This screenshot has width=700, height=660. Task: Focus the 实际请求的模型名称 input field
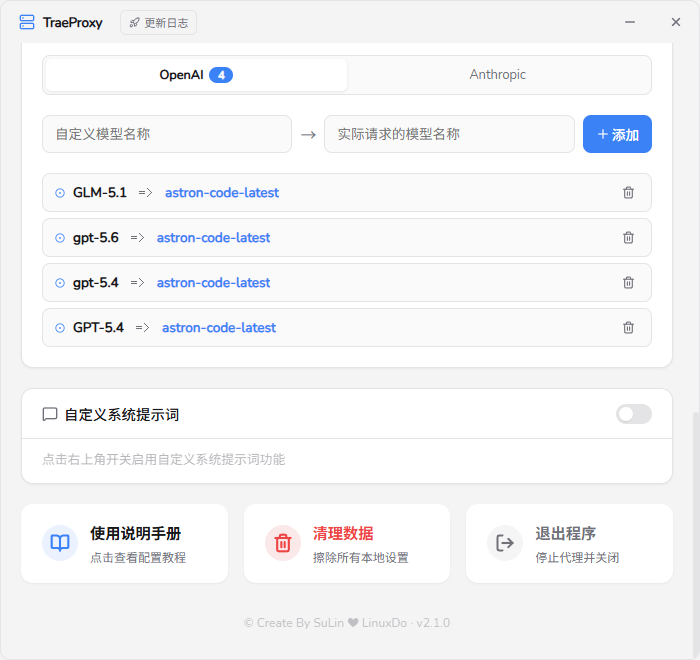tap(449, 134)
